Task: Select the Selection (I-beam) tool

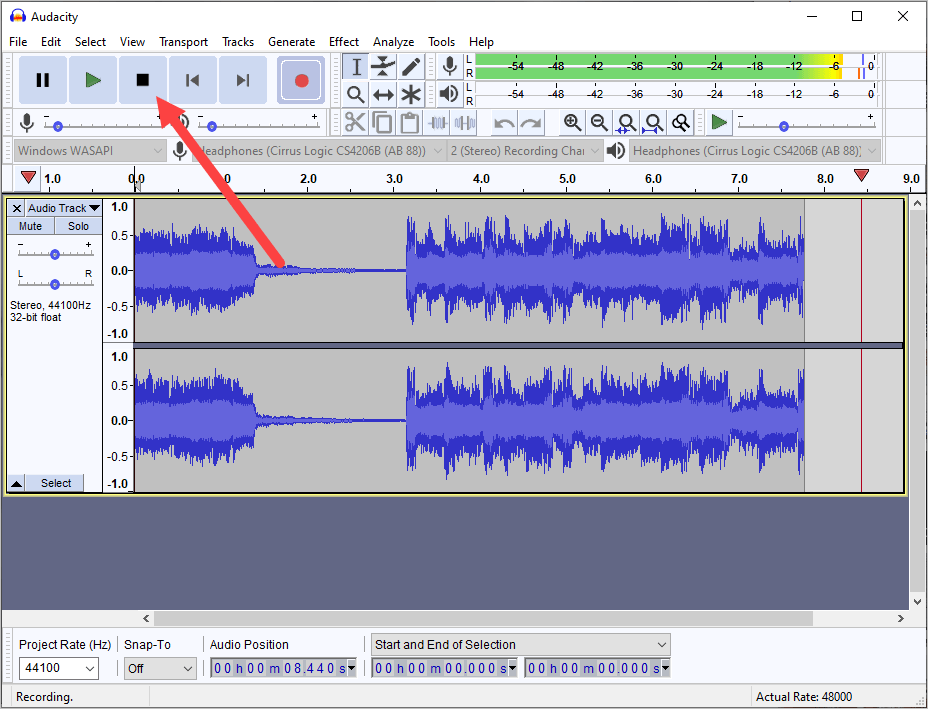Action: point(356,67)
